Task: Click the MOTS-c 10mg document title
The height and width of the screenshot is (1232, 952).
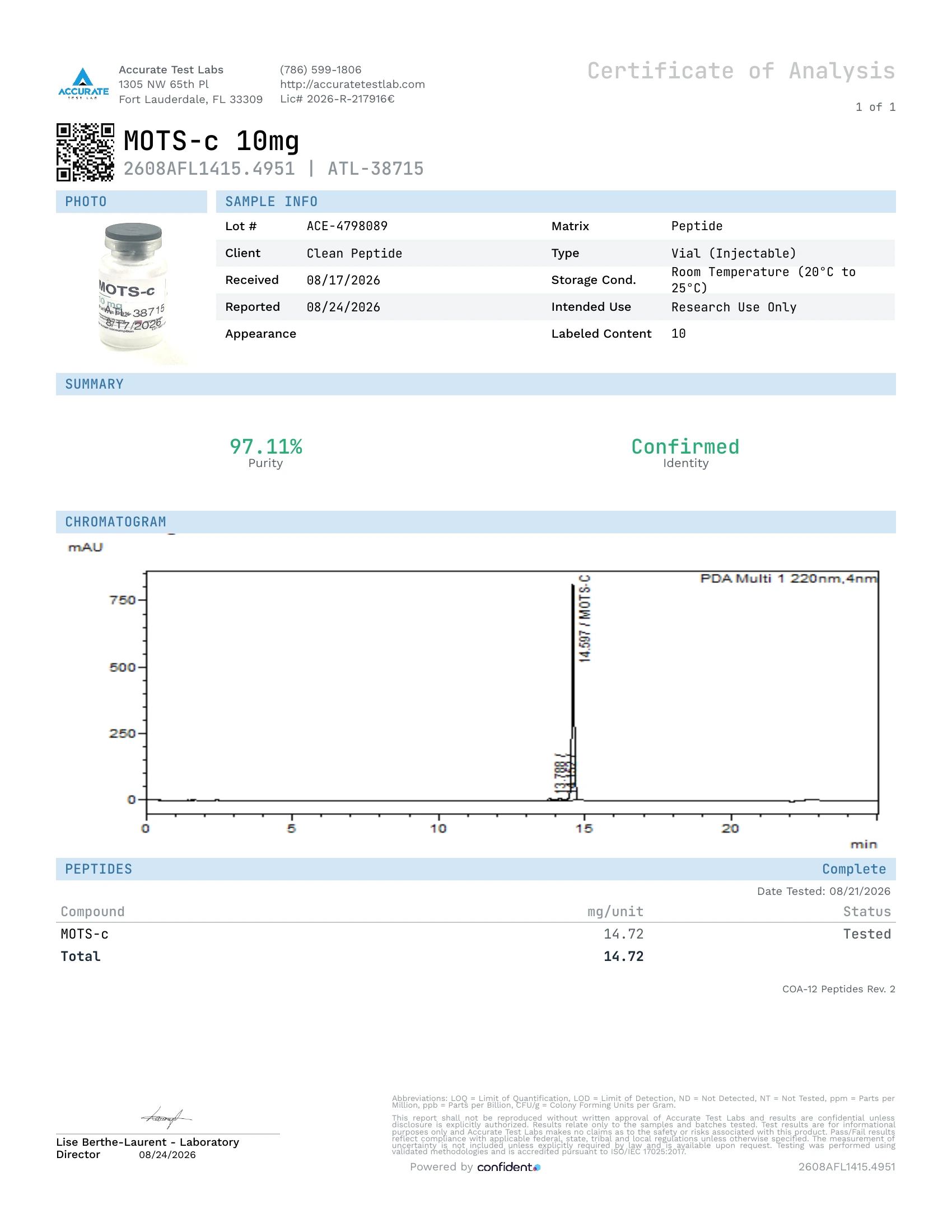Action: (211, 141)
